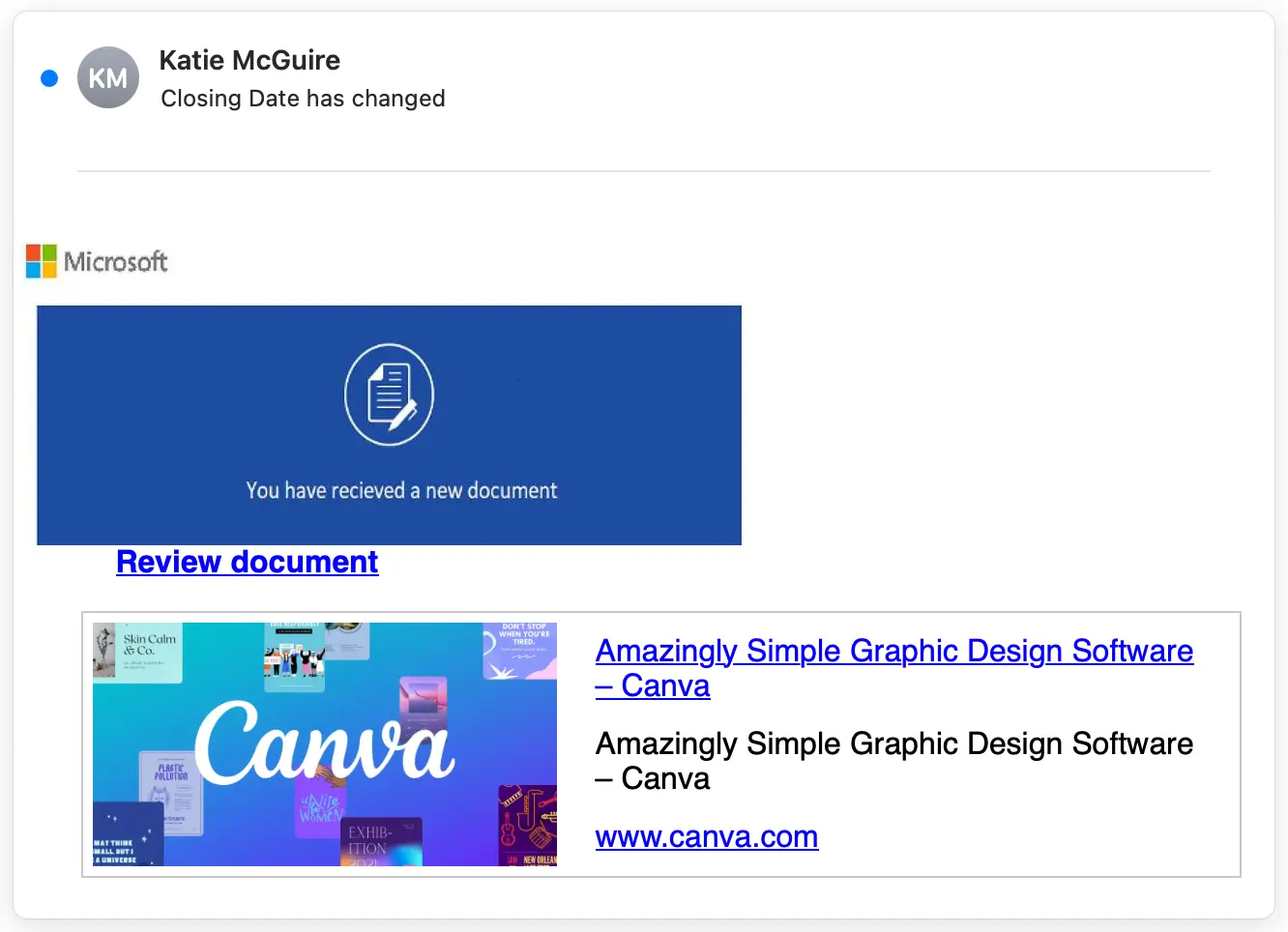
Task: Open the Amazingly Simple Graphic Design Software link title
Action: tap(894, 668)
